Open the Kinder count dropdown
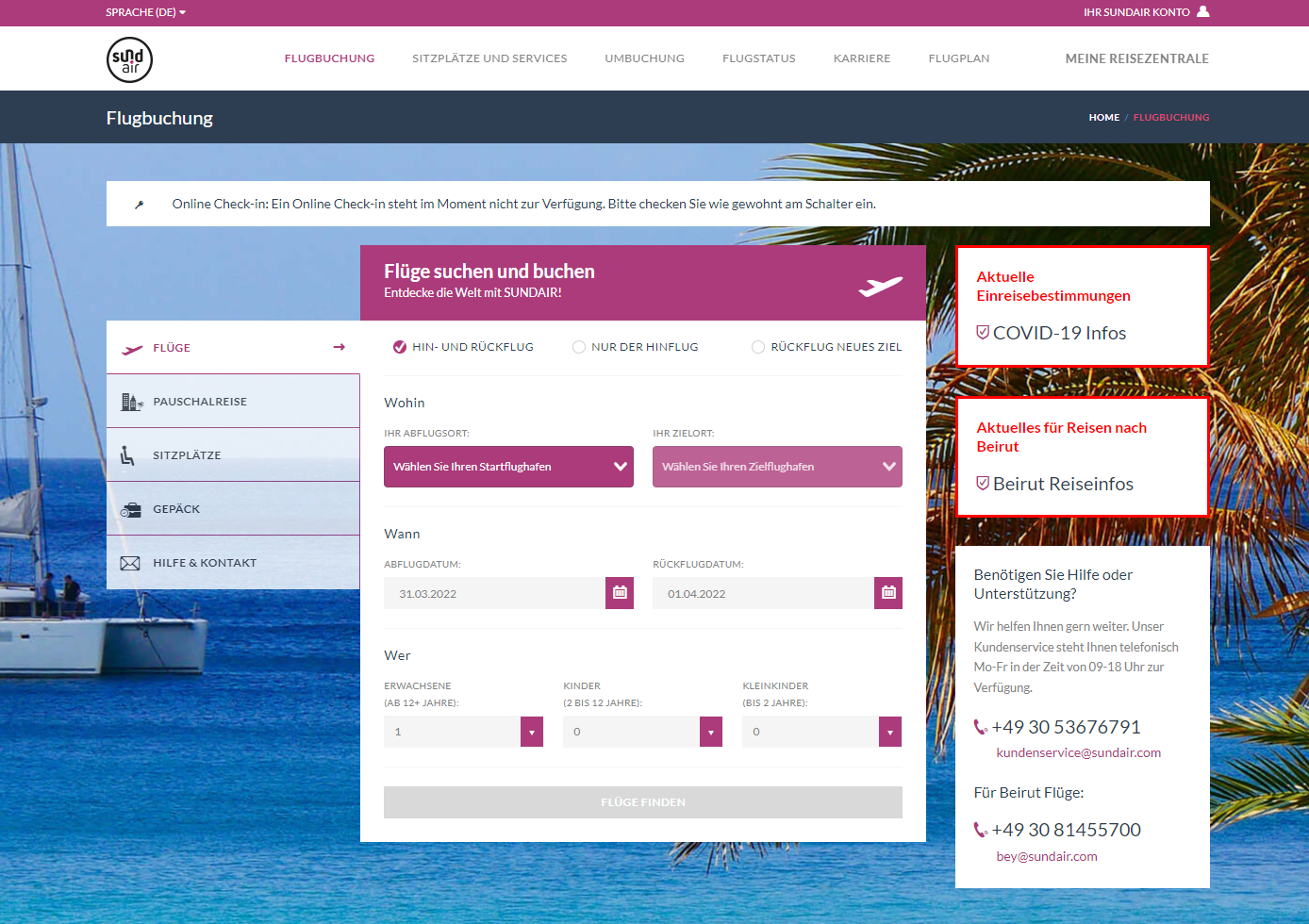The image size is (1309, 924). (x=642, y=732)
